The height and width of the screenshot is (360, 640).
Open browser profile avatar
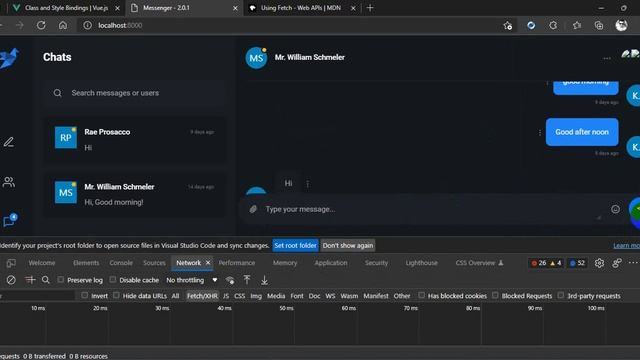tap(621, 25)
